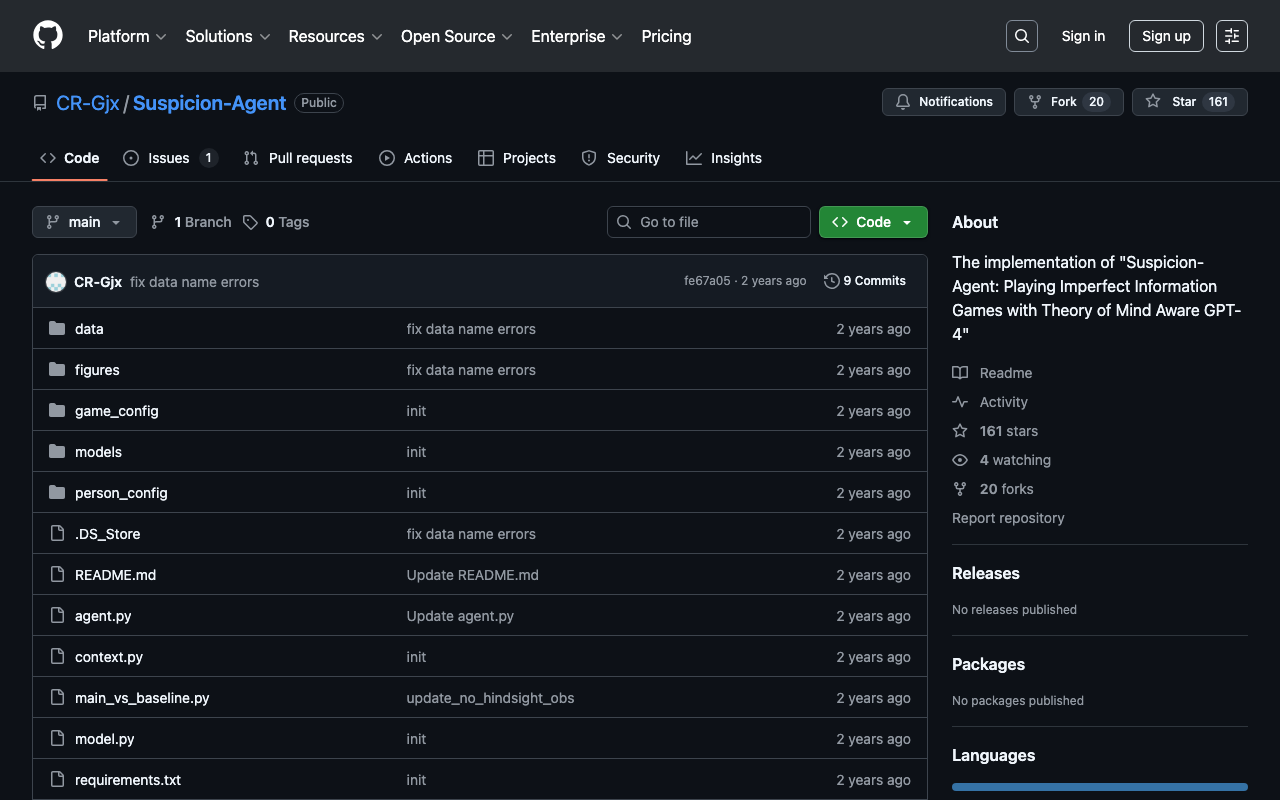Image resolution: width=1280 pixels, height=800 pixels.
Task: Open the 9 Commits history
Action: click(x=865, y=281)
